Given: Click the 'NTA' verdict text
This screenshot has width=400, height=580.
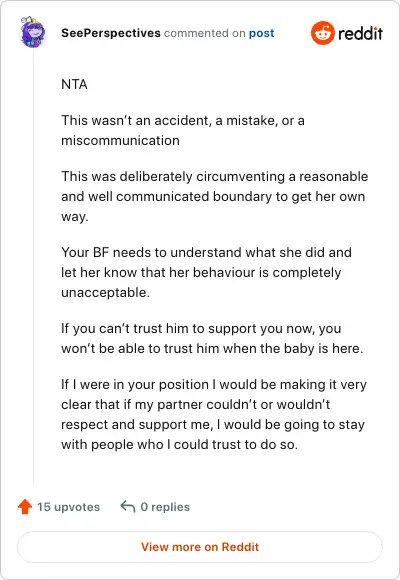Looking at the screenshot, I should pyautogui.click(x=74, y=84).
